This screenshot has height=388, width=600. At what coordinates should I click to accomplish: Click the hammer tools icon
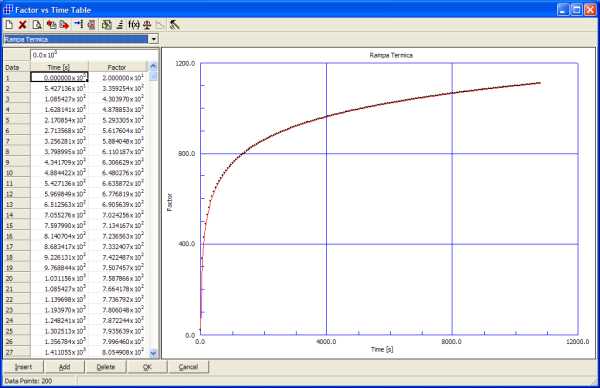174,25
